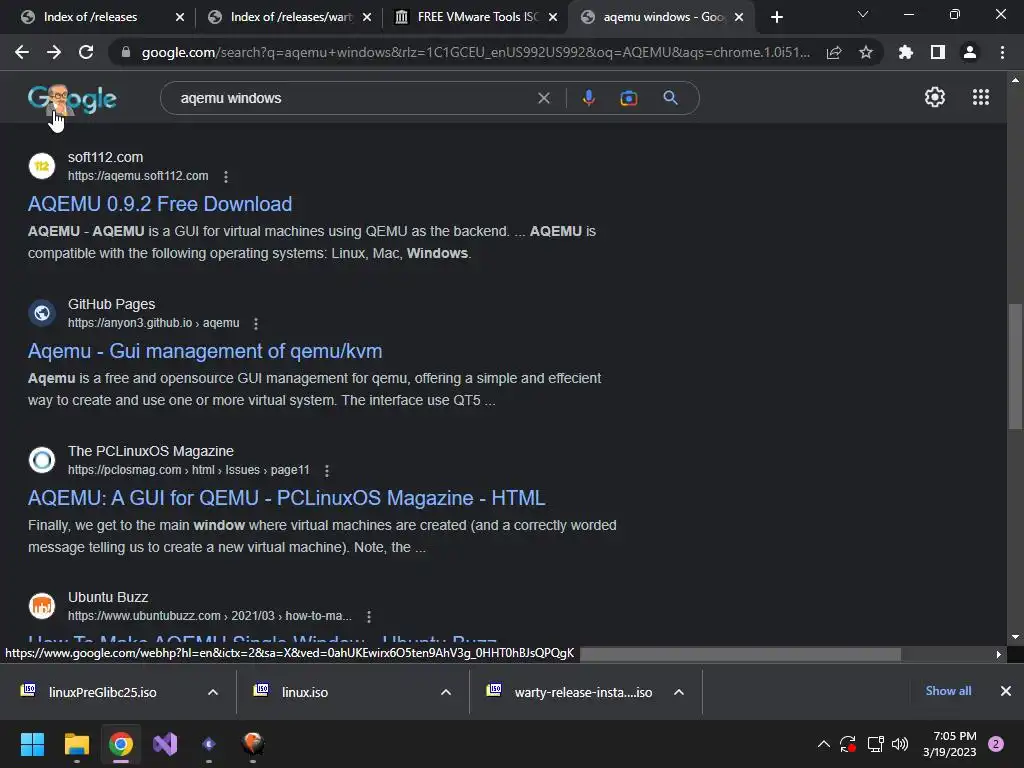View the site information lock icon
1024x768 pixels.
point(126,52)
